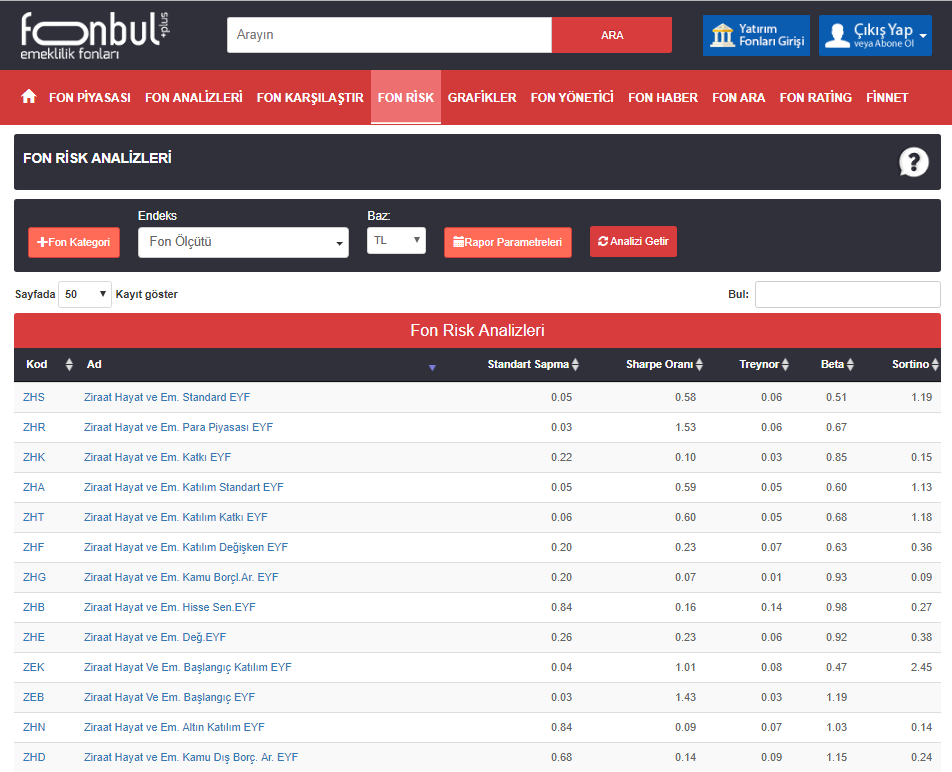Open FON KARŞILAŞTIR menu
This screenshot has width=952, height=772.
coord(310,97)
